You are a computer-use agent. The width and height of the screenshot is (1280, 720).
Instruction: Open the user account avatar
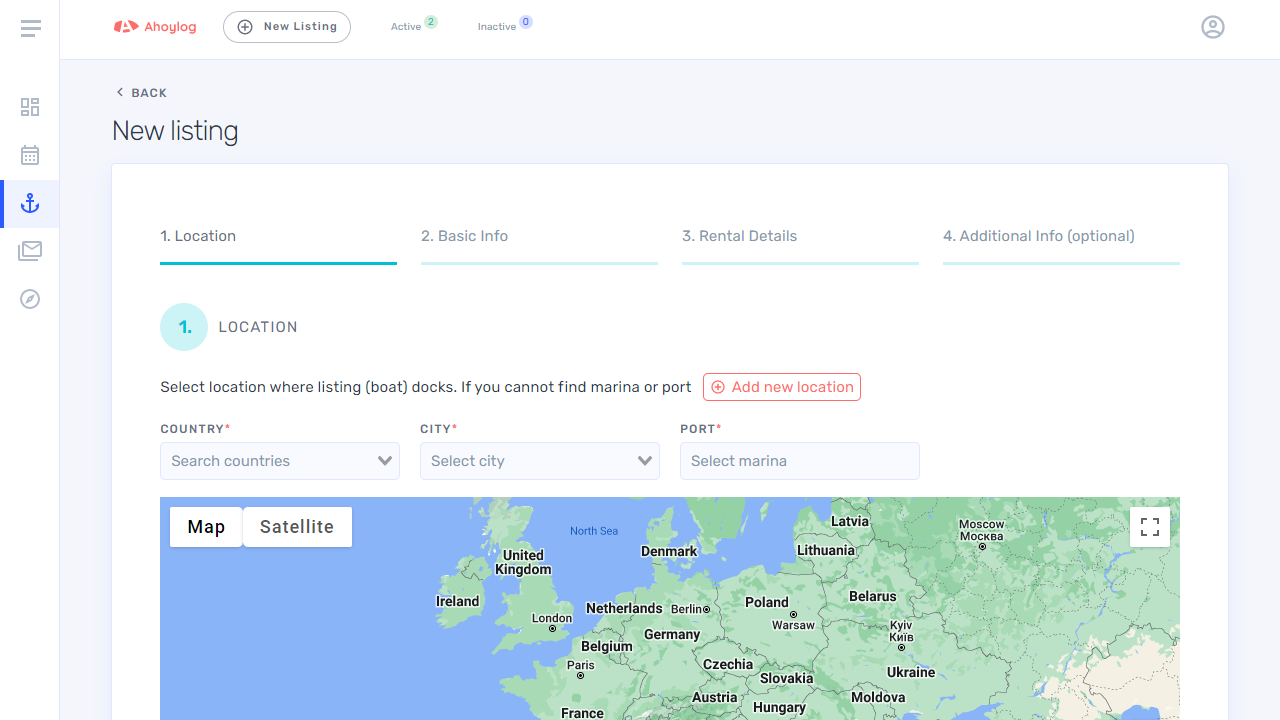1213,27
